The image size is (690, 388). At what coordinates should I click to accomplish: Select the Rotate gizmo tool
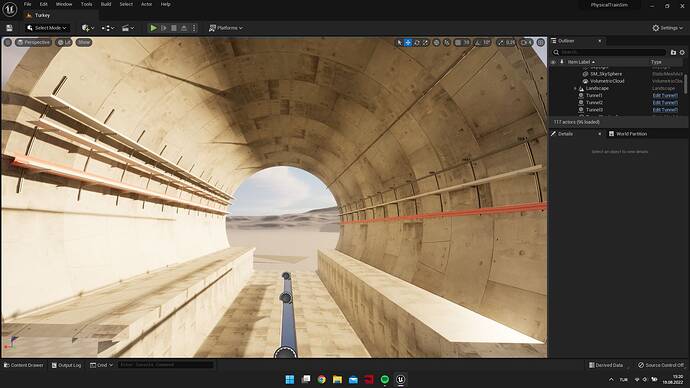417,43
